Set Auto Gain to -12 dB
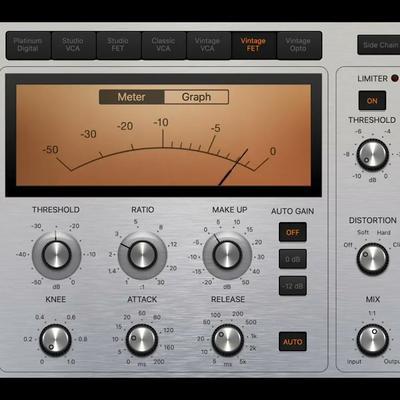 (293, 286)
